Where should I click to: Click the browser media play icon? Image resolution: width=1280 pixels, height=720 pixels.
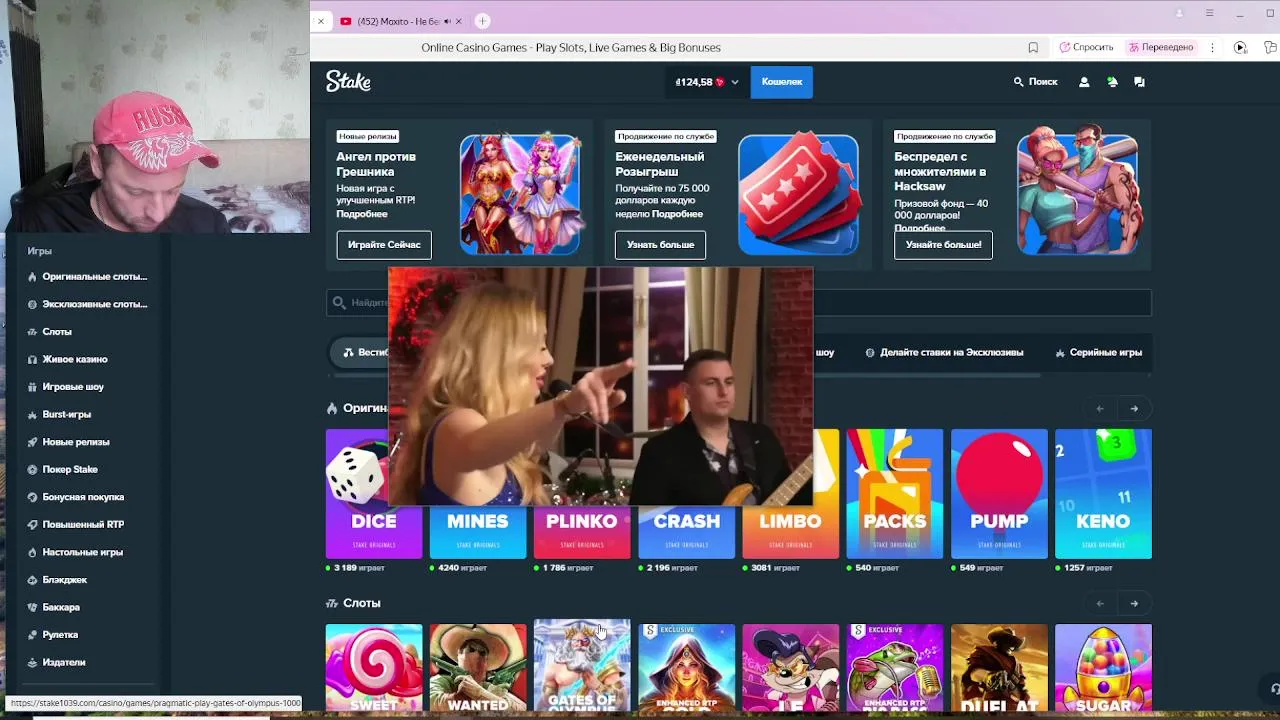coord(1240,47)
